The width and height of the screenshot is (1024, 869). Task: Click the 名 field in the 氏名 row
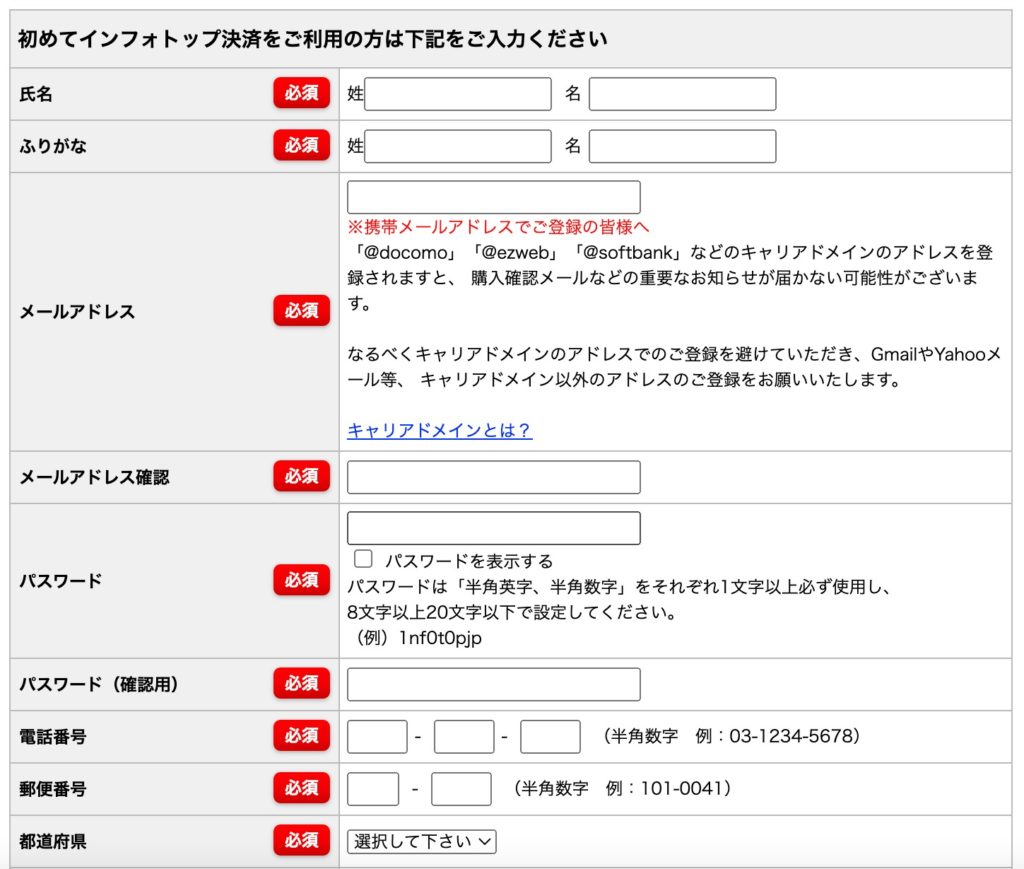click(682, 94)
